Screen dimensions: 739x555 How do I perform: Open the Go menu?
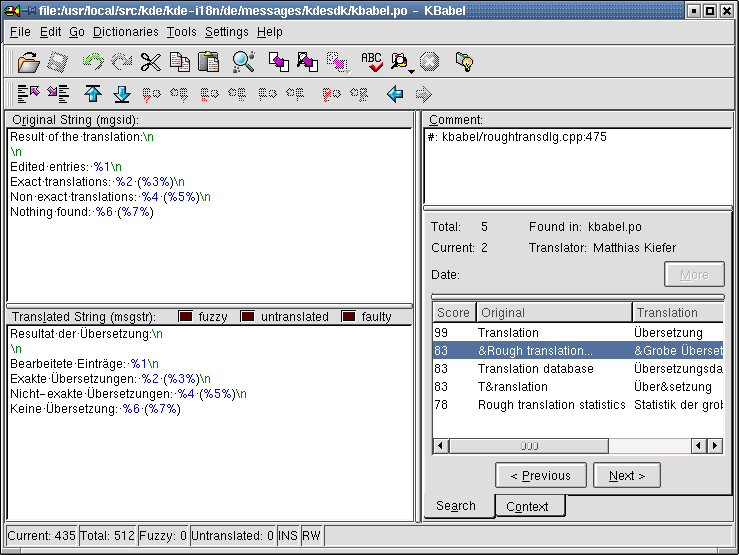[77, 32]
